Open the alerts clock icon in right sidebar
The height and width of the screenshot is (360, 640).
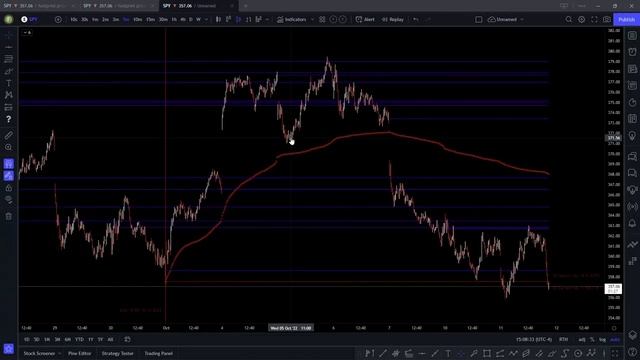click(632, 52)
